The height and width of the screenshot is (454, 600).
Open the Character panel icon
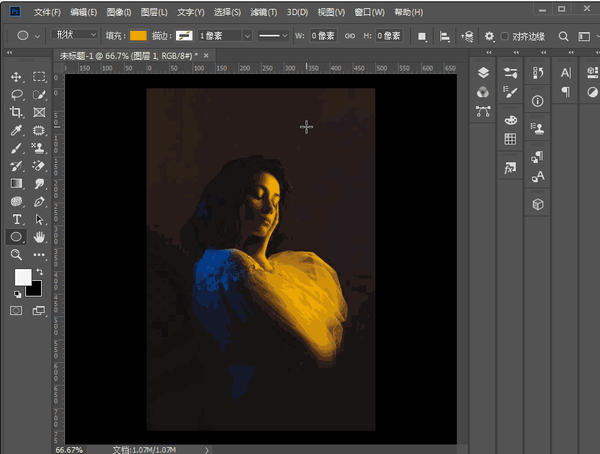[x=566, y=72]
